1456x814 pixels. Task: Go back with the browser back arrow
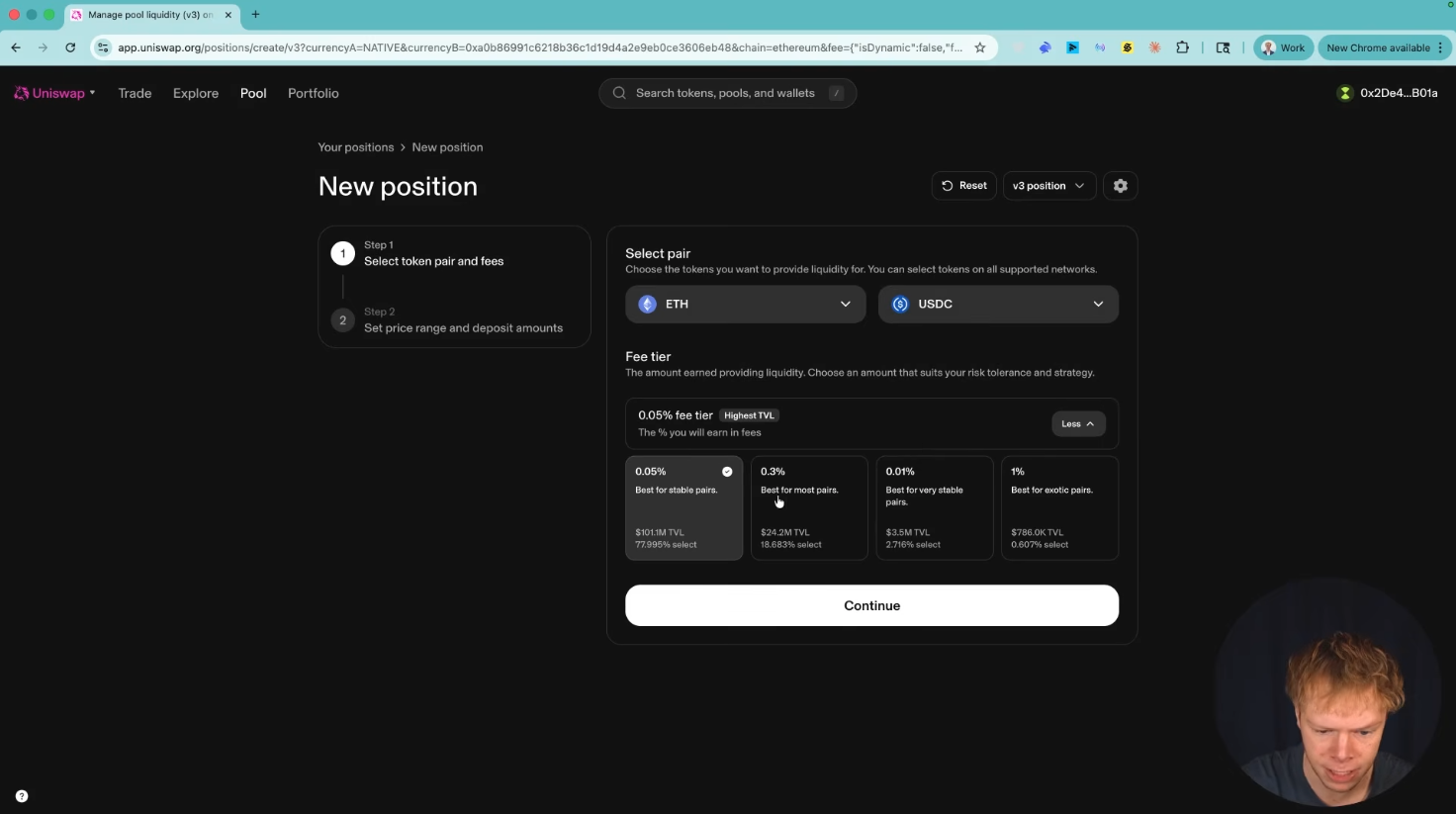click(16, 47)
